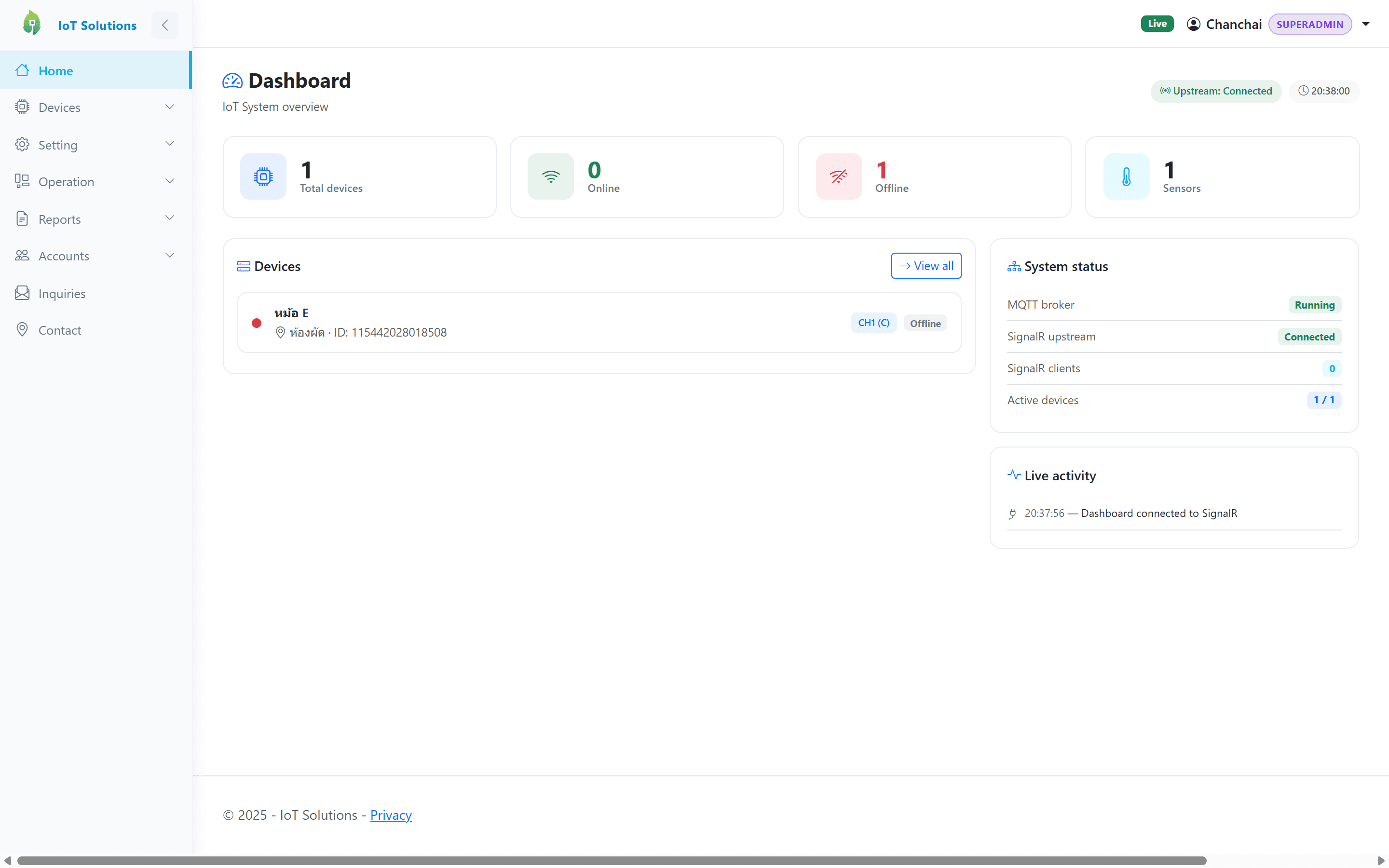The image size is (1389, 868).
Task: Click the Reports sidebar label
Action: point(60,219)
